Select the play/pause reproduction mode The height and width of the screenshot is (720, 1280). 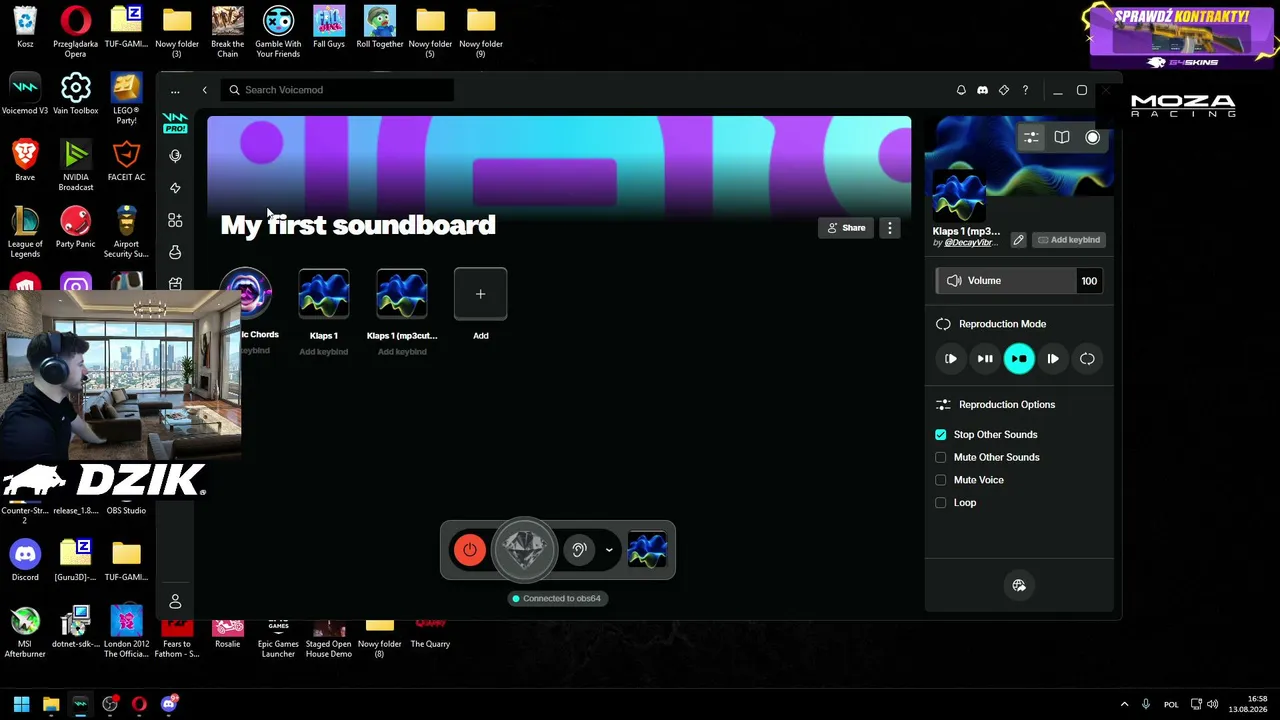point(985,359)
